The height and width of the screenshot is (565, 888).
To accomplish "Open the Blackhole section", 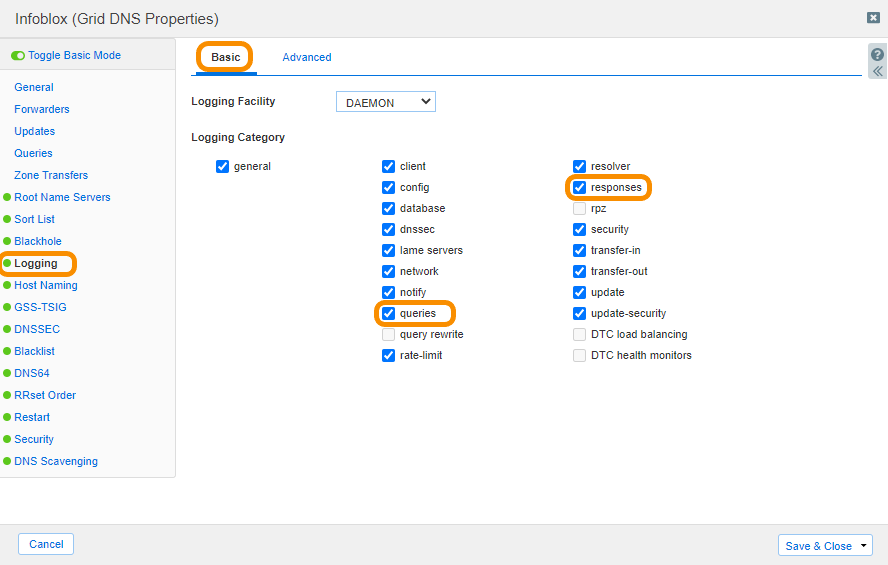I will point(38,241).
